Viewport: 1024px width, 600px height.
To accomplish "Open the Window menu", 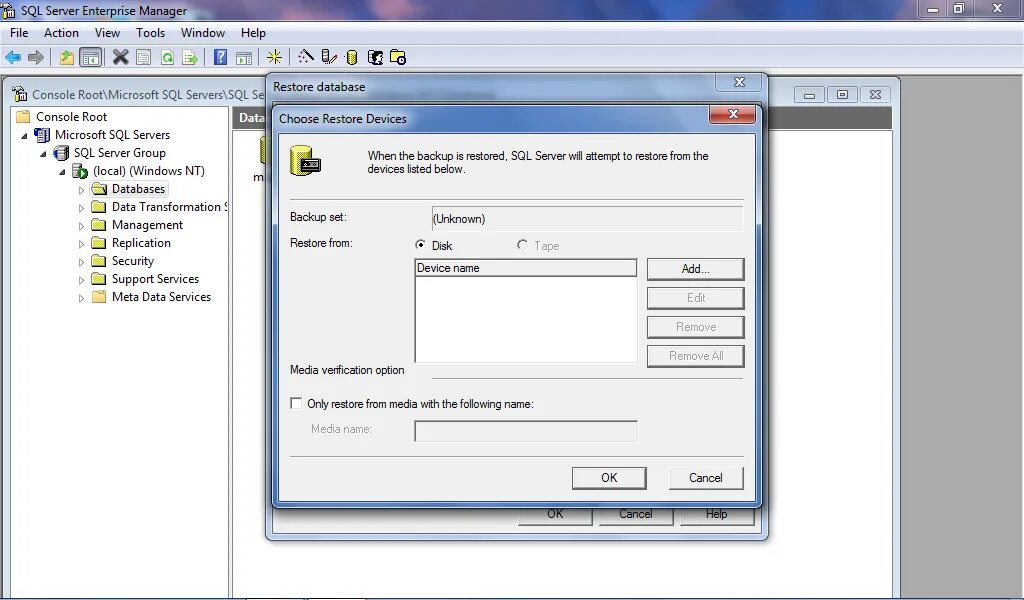I will coord(202,33).
